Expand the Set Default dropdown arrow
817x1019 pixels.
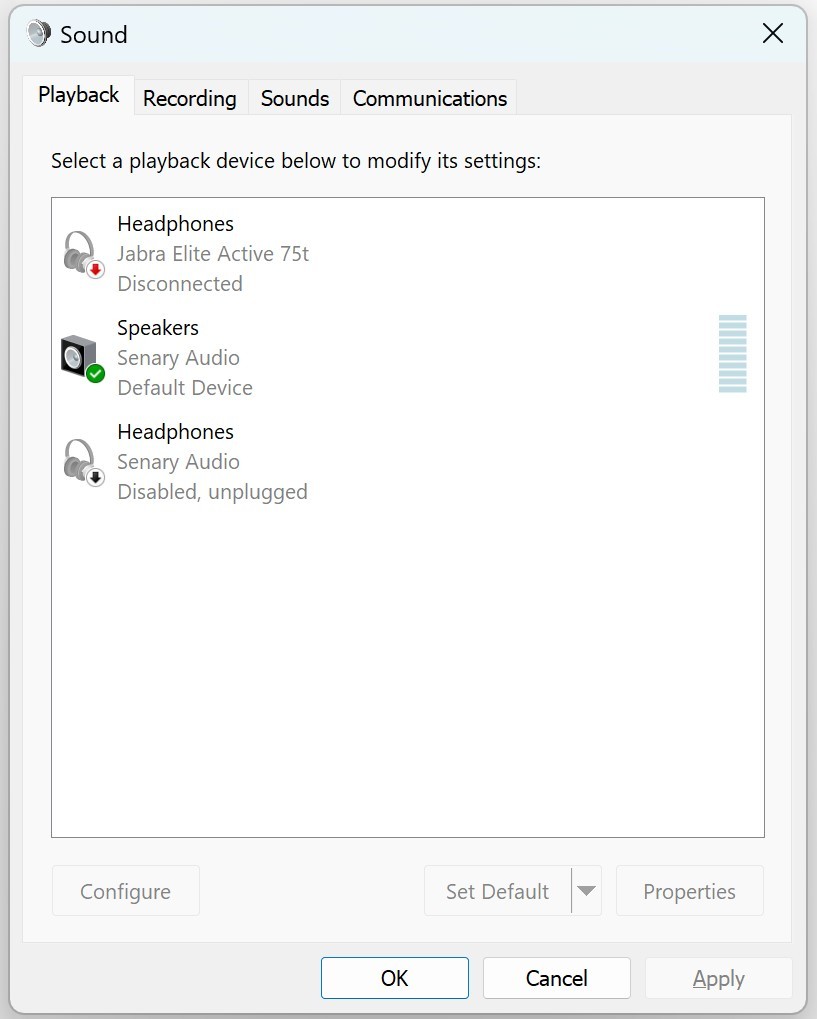tap(587, 891)
